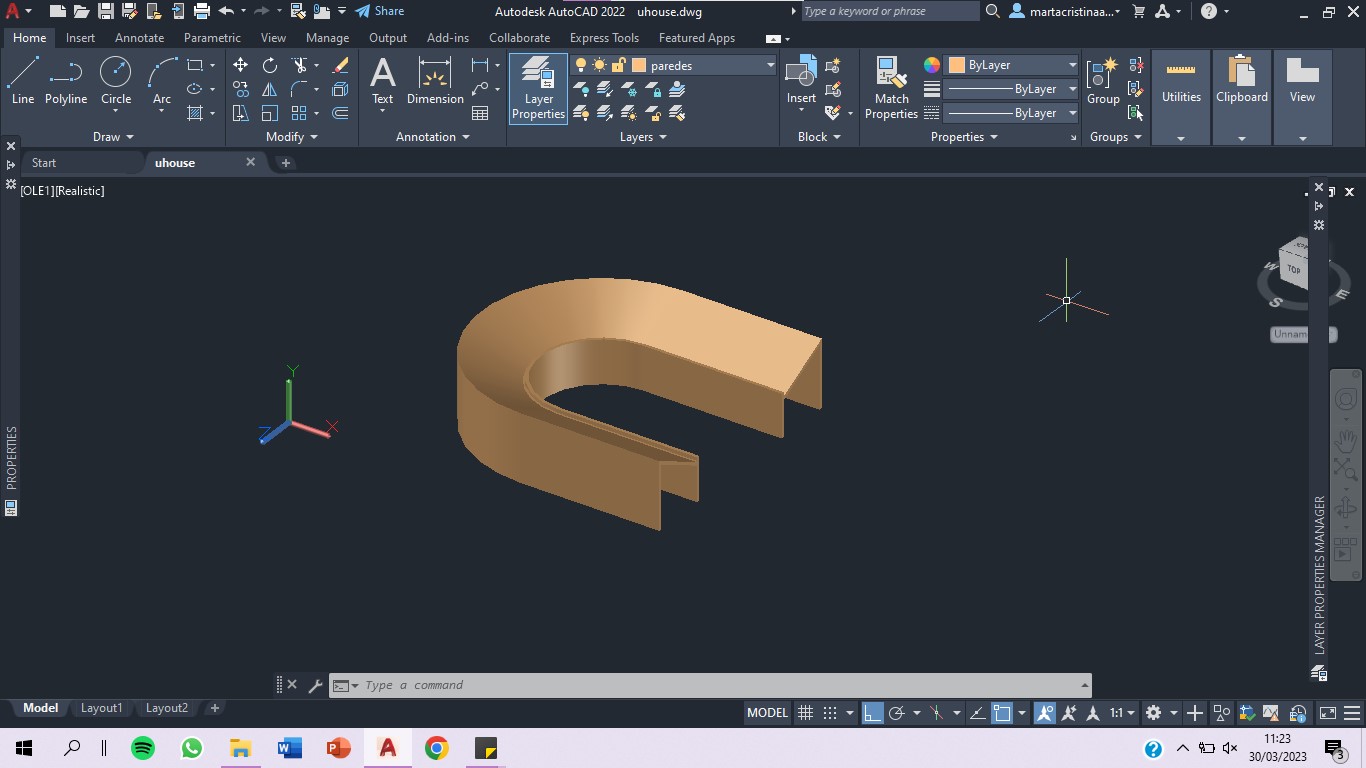Select the Text annotation tool
This screenshot has height=768, width=1366.
(383, 80)
